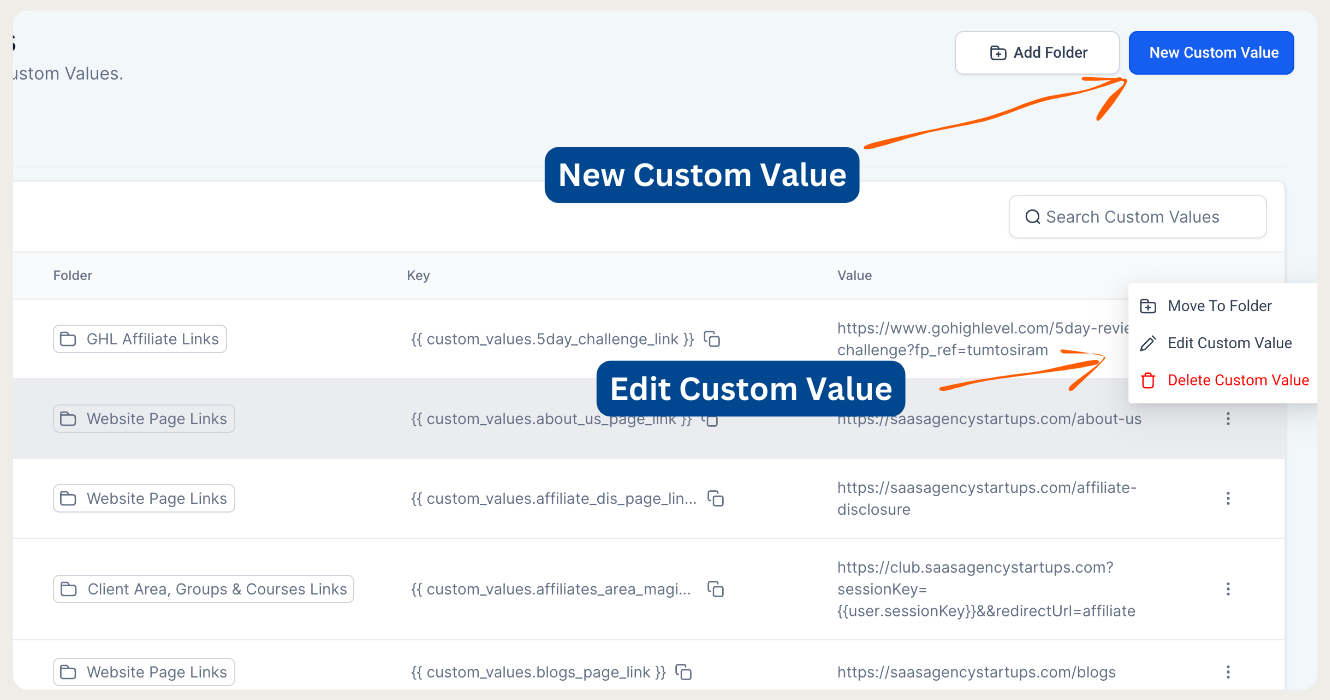Click the saasagencystartups.com/blogs value
Viewport: 1330px width, 700px height.
tap(977, 672)
